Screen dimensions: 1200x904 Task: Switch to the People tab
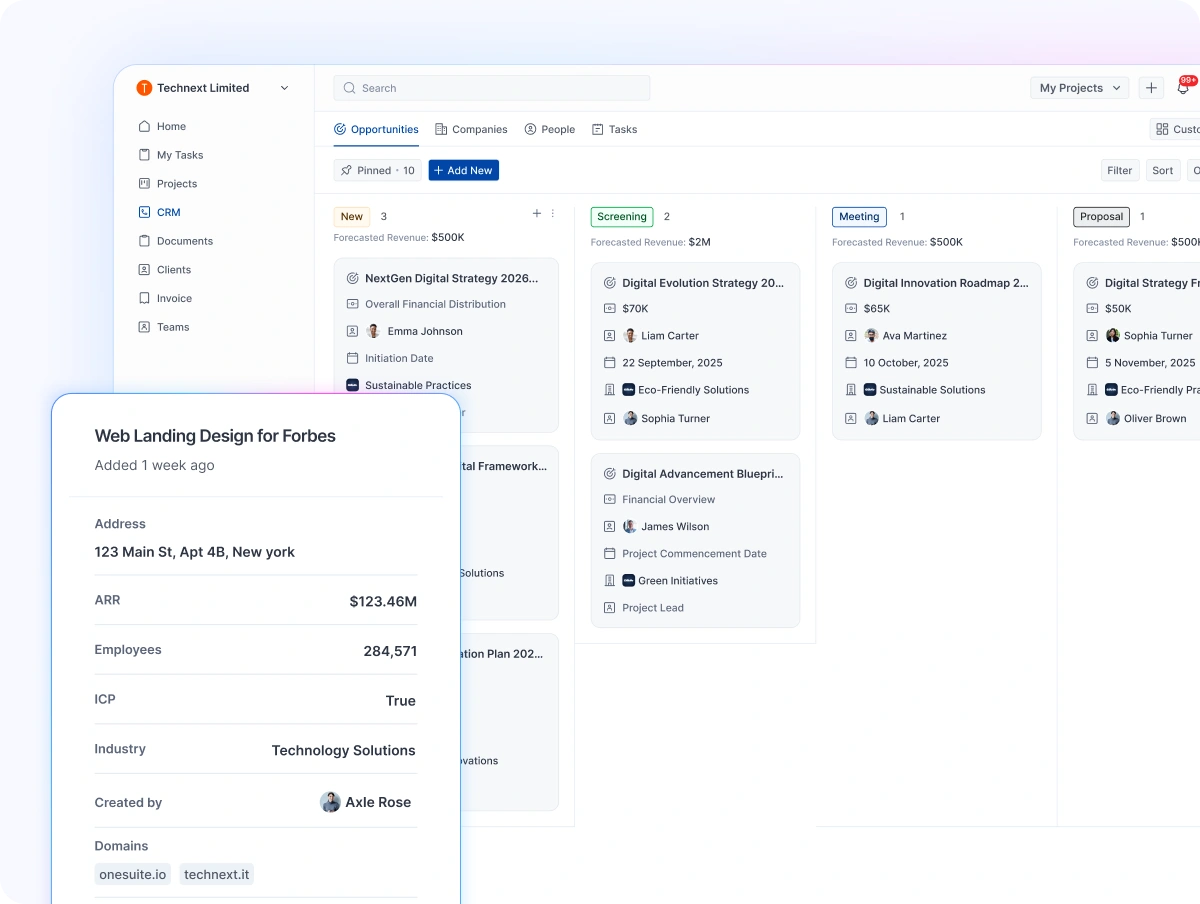(550, 129)
